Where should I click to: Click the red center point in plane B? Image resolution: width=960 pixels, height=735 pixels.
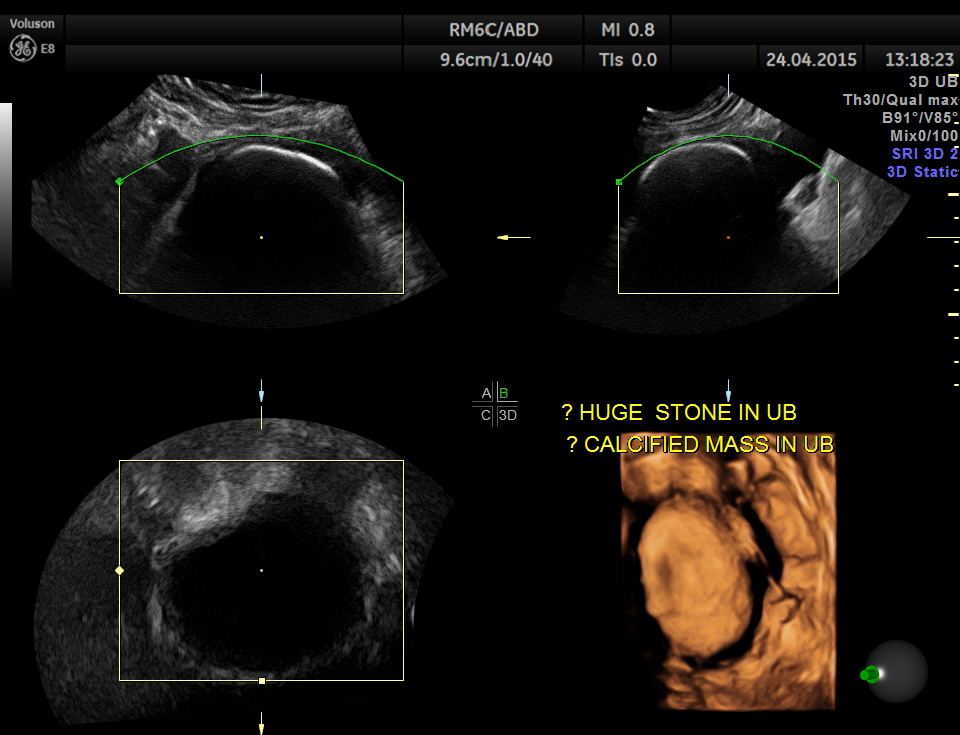click(x=728, y=237)
